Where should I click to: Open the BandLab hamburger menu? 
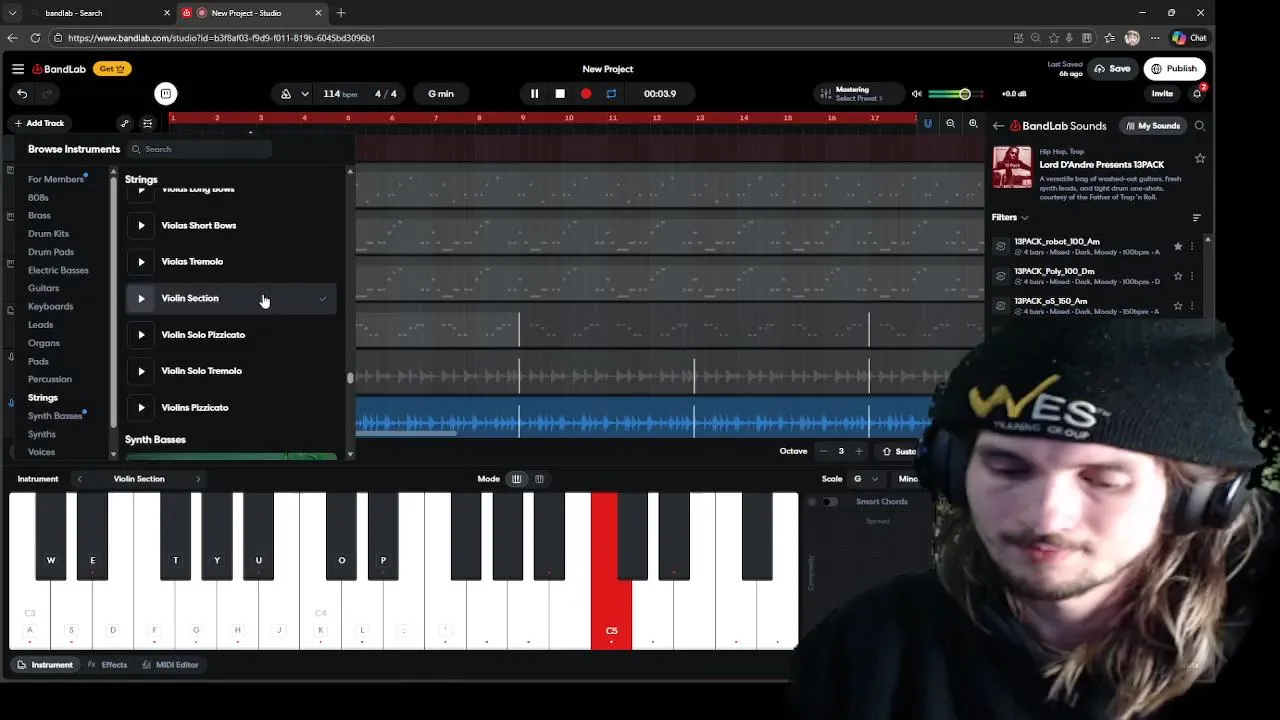pyautogui.click(x=18, y=69)
